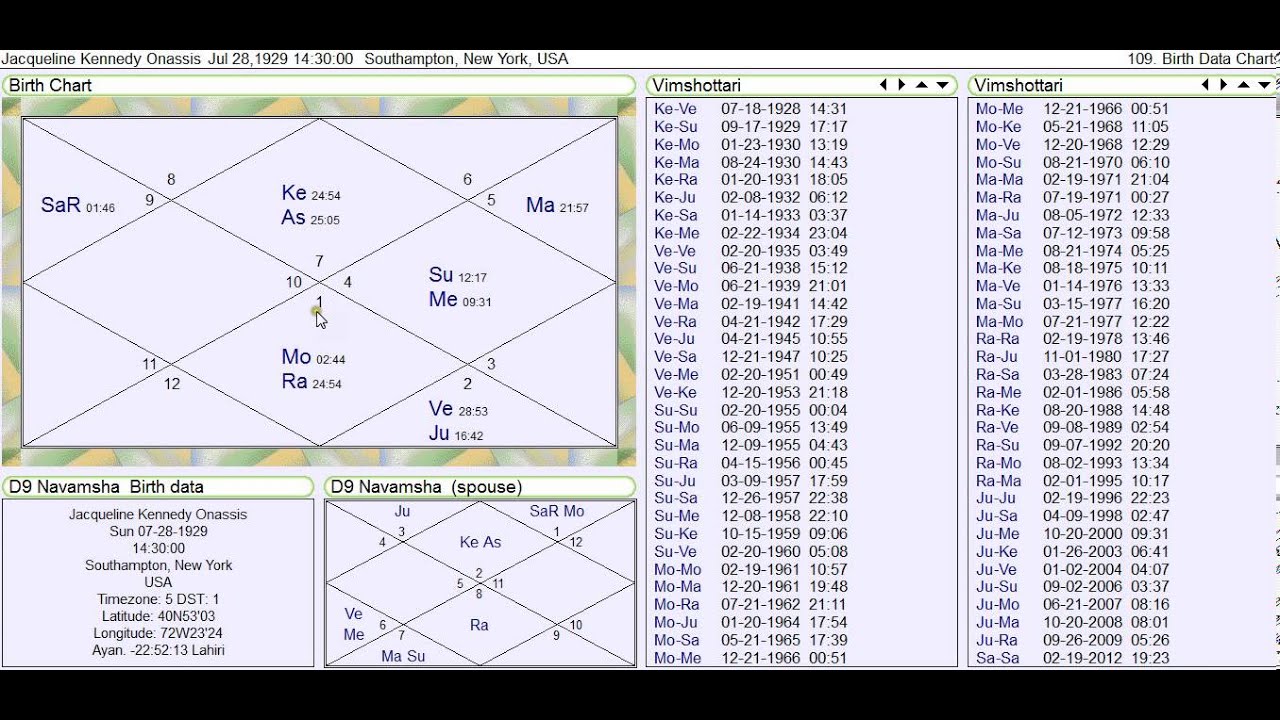Select Mo 02:44 in birth chart
This screenshot has height=720, width=1280.
313,357
